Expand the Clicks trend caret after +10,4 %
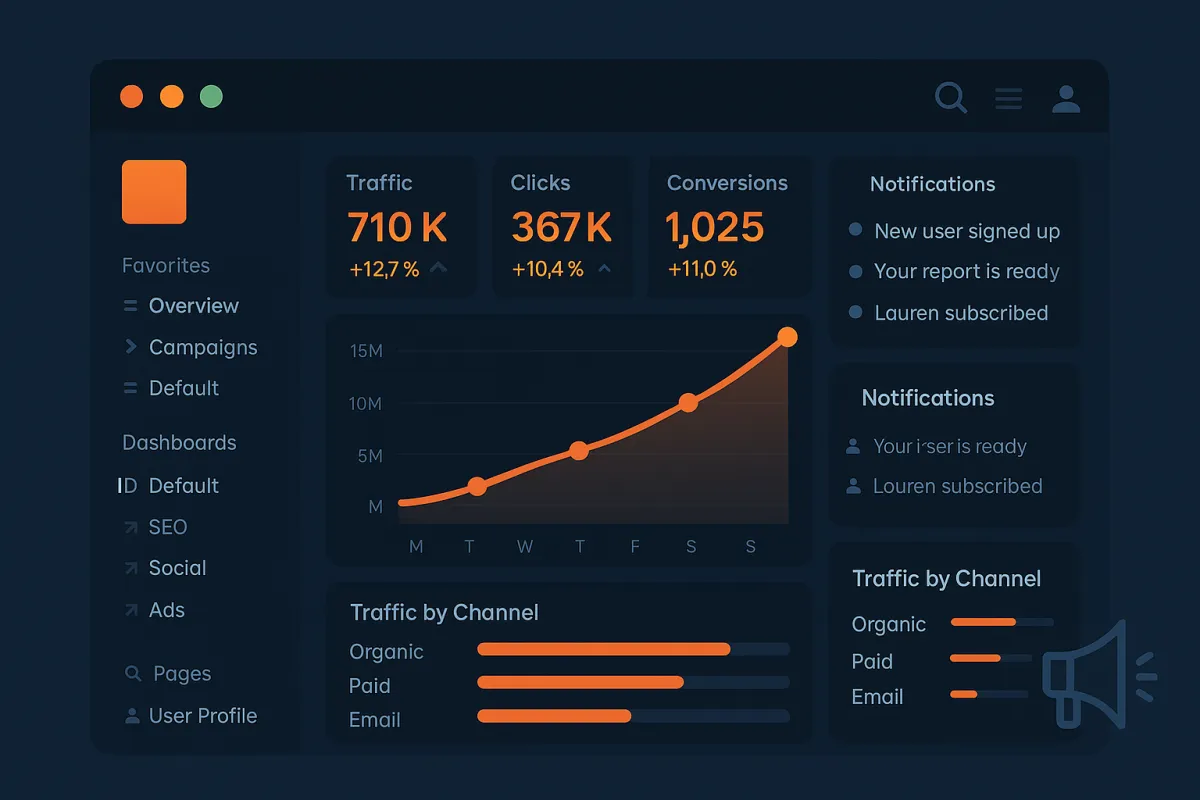Image resolution: width=1200 pixels, height=800 pixels. point(603,268)
